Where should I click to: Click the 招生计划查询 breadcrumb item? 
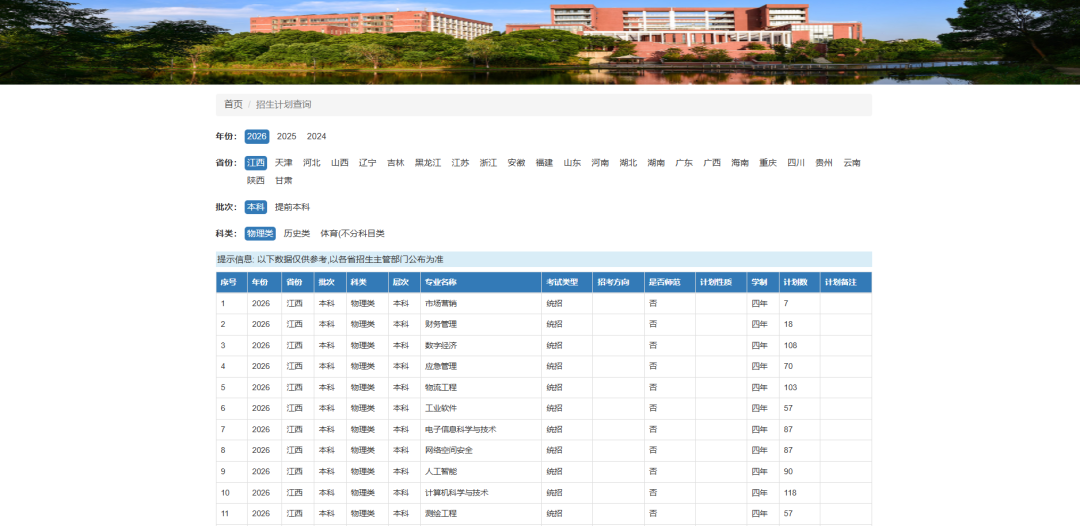(284, 105)
